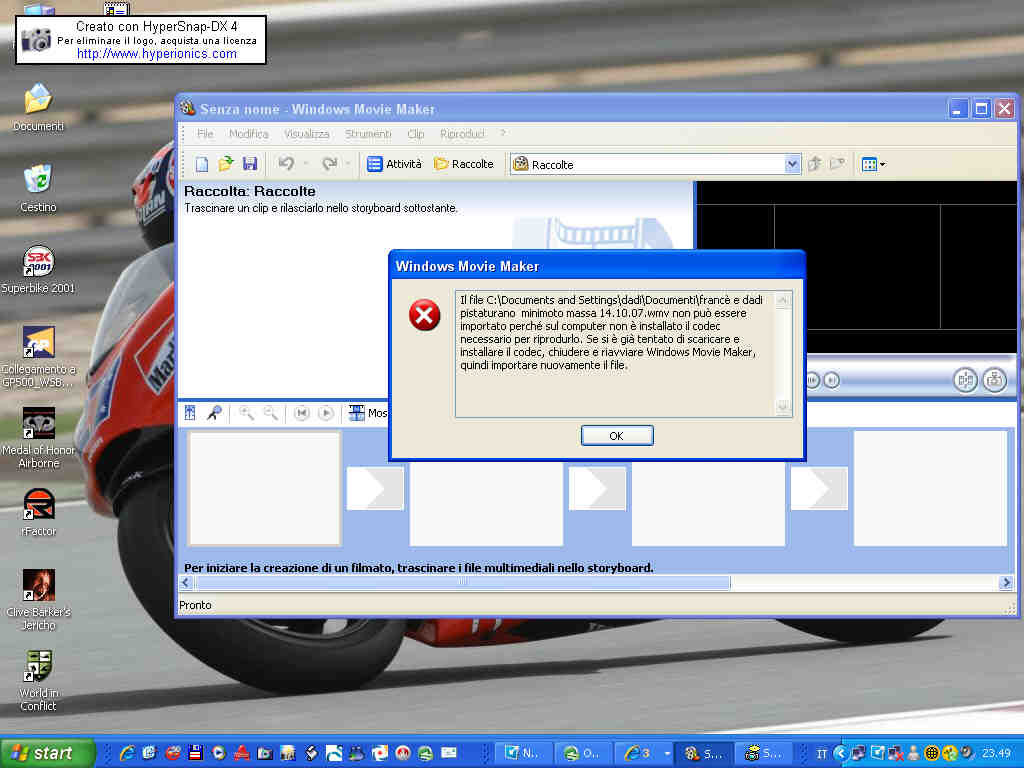
Task: Open the File menu
Action: [205, 134]
